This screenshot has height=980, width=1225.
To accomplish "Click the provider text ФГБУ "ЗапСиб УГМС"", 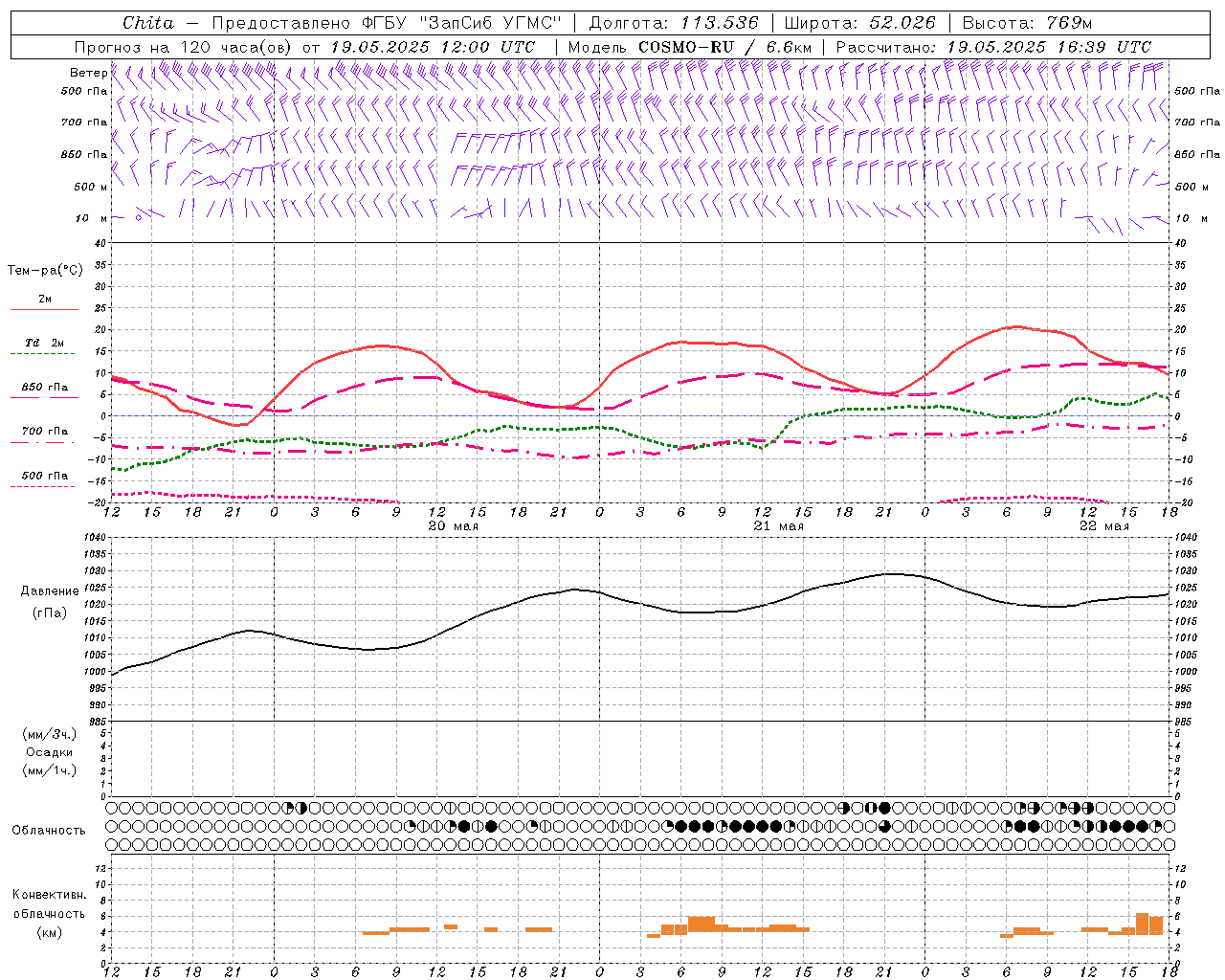I will [x=461, y=23].
